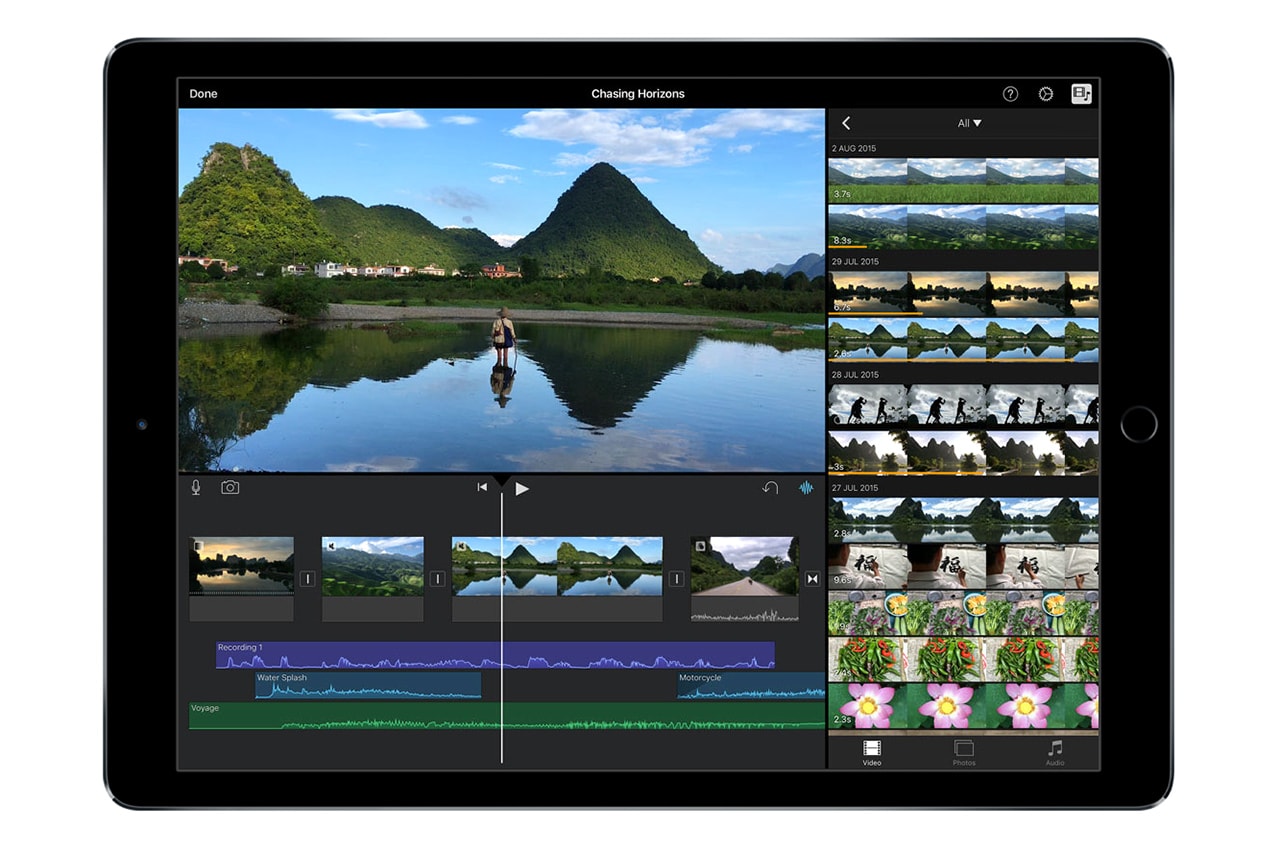The height and width of the screenshot is (854, 1280).
Task: Tap the microphone voiceover record icon
Action: [x=196, y=487]
